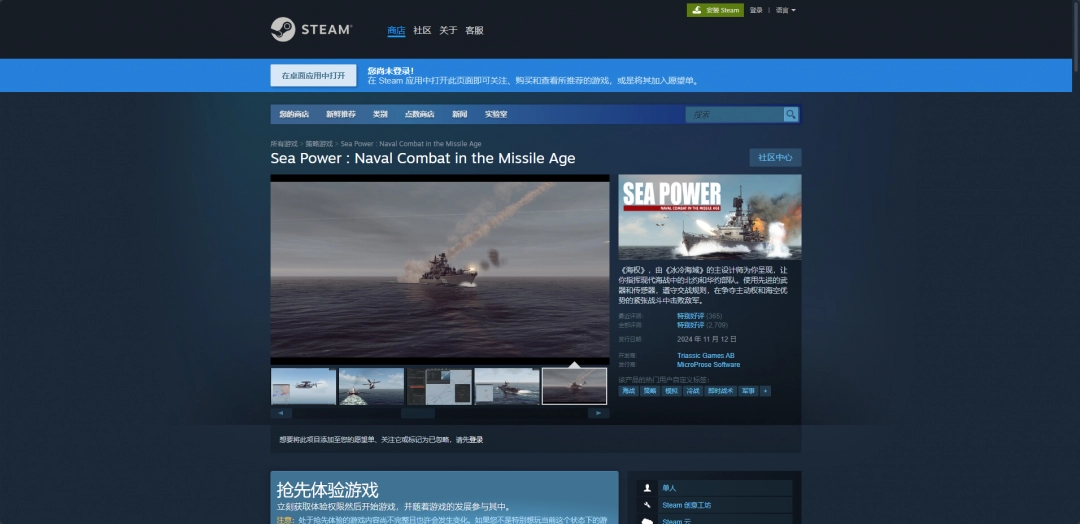Click the 策略 tag
The width and height of the screenshot is (1080, 524).
click(650, 391)
